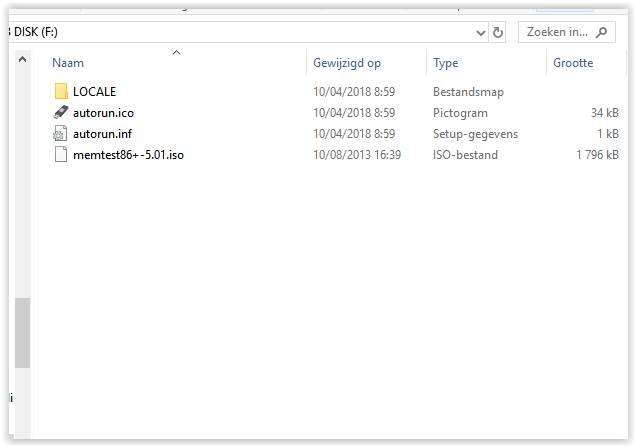Click the autorun.inf setup file icon
The image size is (636, 447).
click(60, 134)
